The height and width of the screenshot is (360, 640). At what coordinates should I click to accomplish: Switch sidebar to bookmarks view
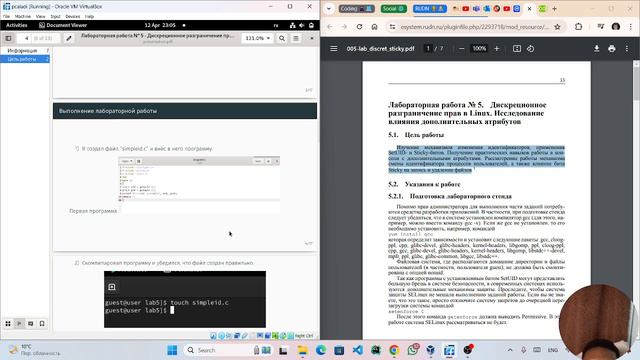click(x=42, y=324)
